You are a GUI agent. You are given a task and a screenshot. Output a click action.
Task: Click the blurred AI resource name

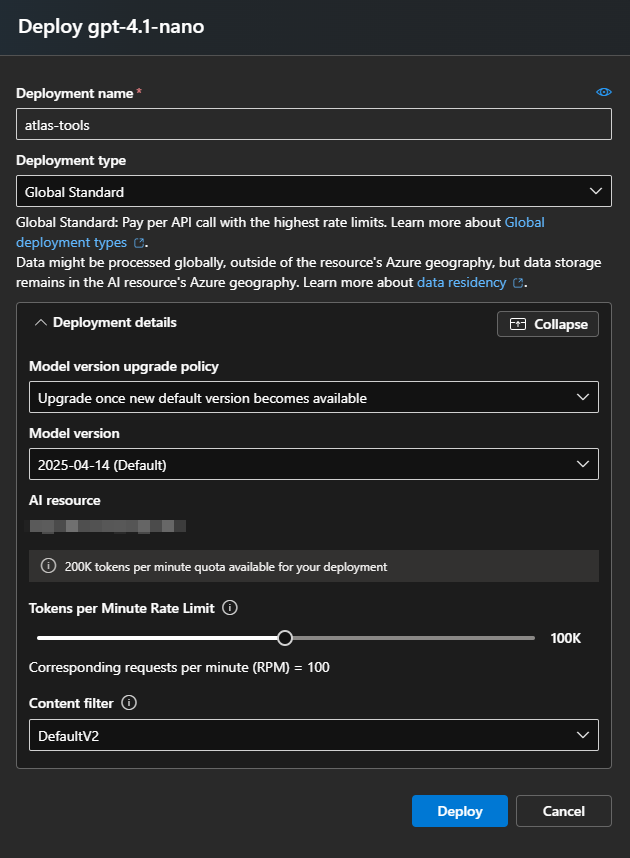point(107,526)
